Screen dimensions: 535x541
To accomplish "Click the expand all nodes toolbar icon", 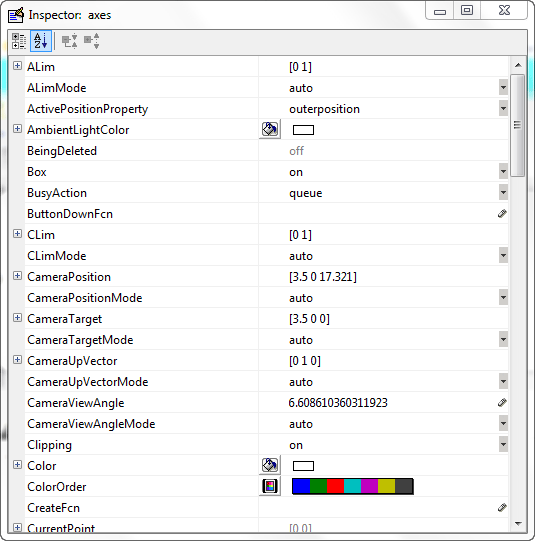I will coord(69,41).
